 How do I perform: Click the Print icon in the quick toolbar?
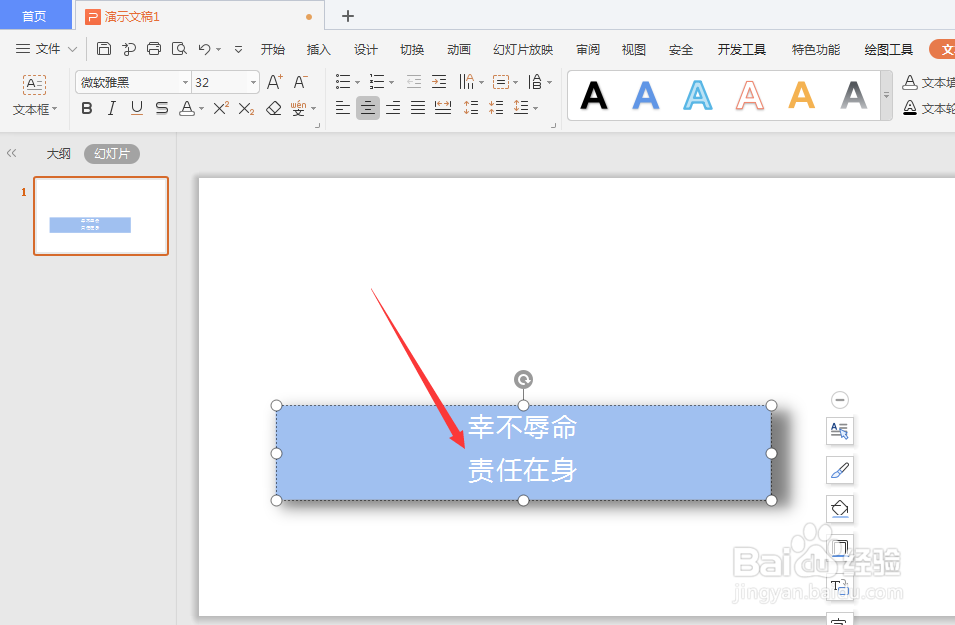(x=154, y=49)
